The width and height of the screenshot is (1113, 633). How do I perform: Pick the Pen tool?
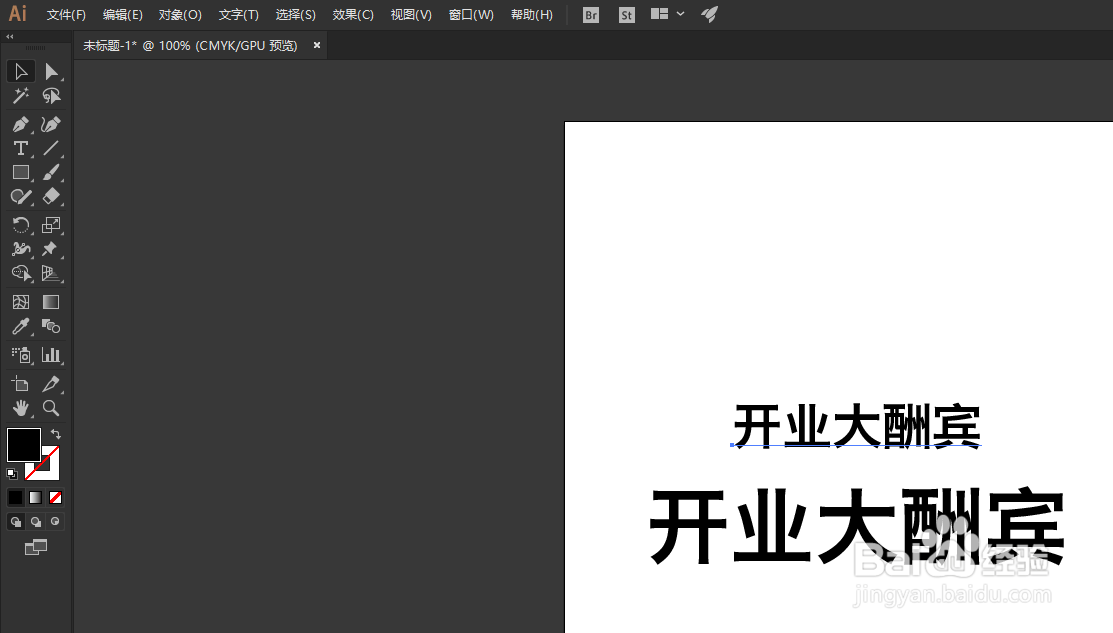(20, 124)
